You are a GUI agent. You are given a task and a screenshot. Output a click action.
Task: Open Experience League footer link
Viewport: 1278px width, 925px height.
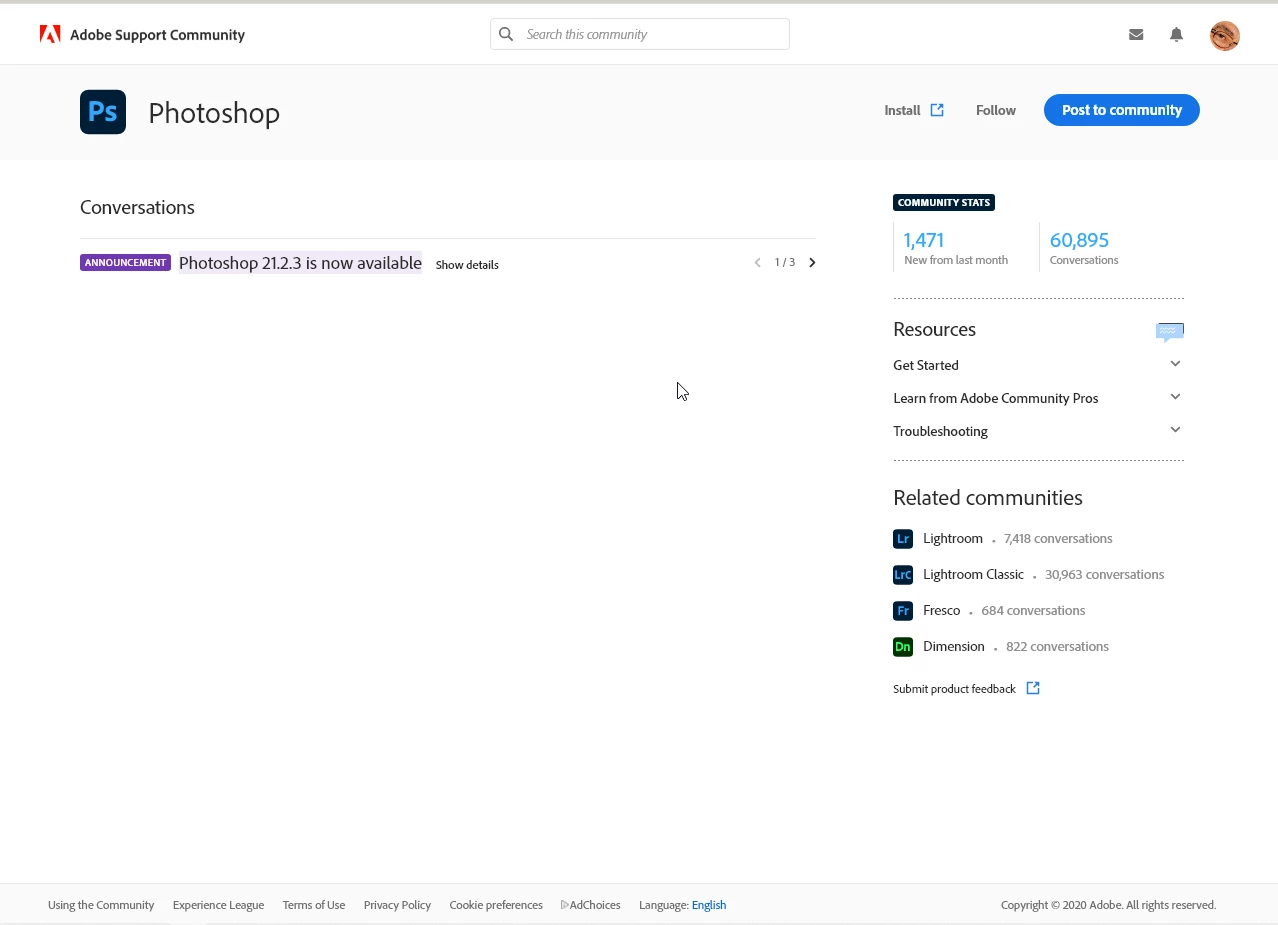[218, 905]
